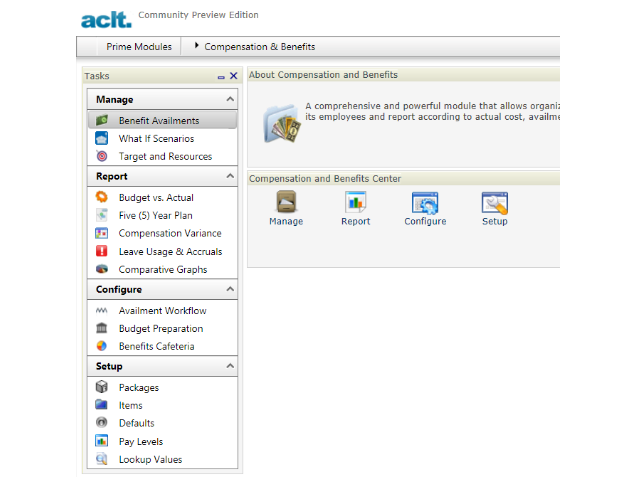Viewport: 640px width, 480px height.
Task: Collapse the Report section chevron
Action: pos(230,176)
